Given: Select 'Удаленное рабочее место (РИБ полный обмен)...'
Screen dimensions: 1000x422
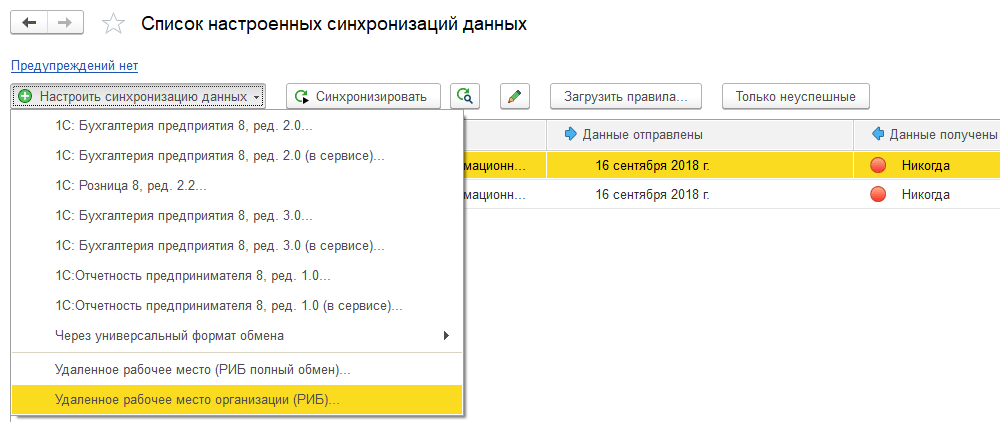Looking at the screenshot, I should 203,370.
